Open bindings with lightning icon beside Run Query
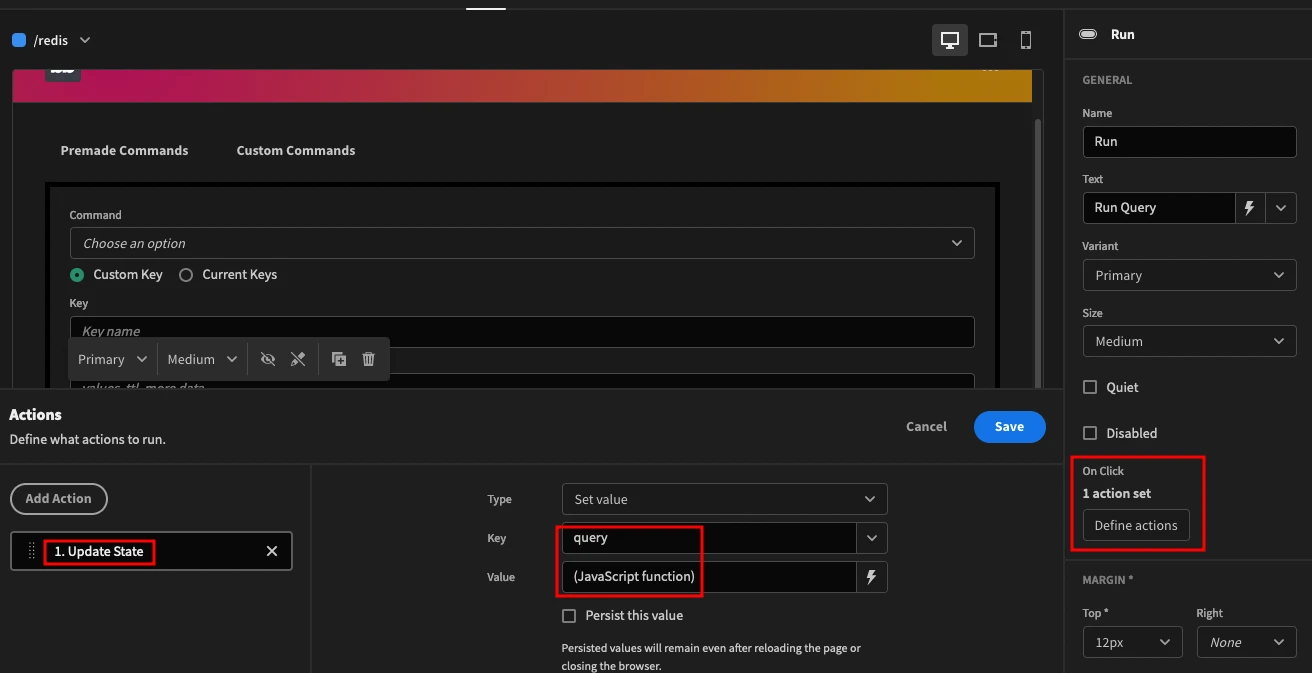 click(x=1249, y=208)
